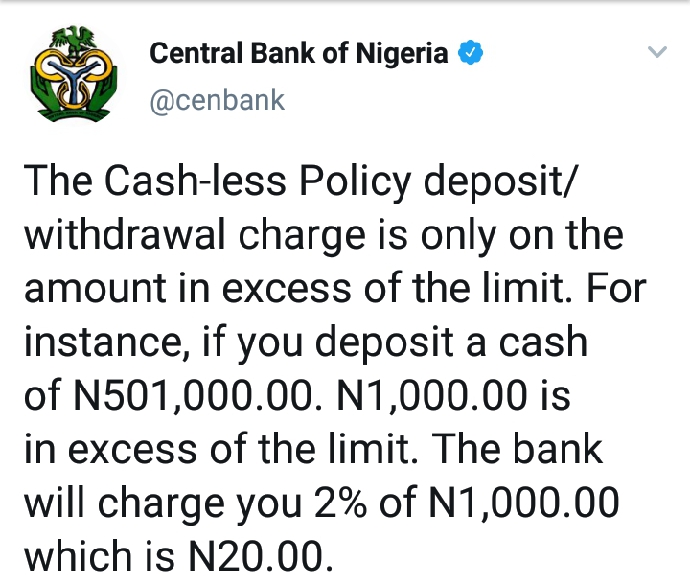Viewport: 690px width, 587px height.
Task: Click the word 'Nigeria' in the account name
Action: [402, 53]
